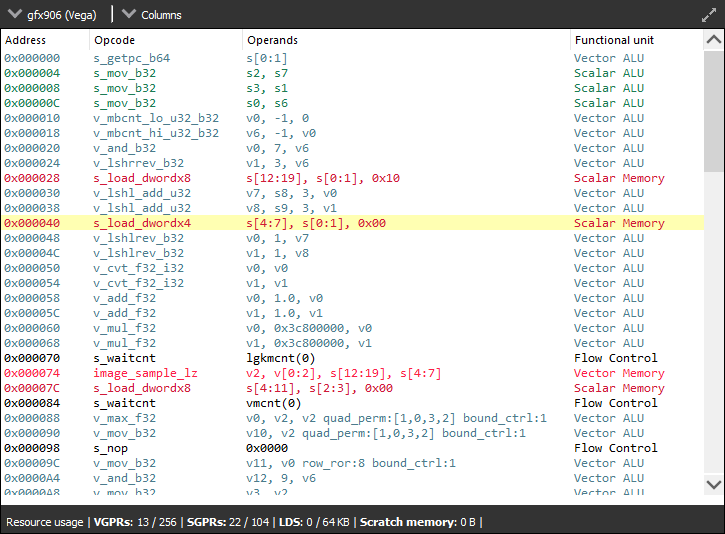Click the vertical scrollbar thumb
This screenshot has width=725, height=534.
pyautogui.click(x=713, y=110)
